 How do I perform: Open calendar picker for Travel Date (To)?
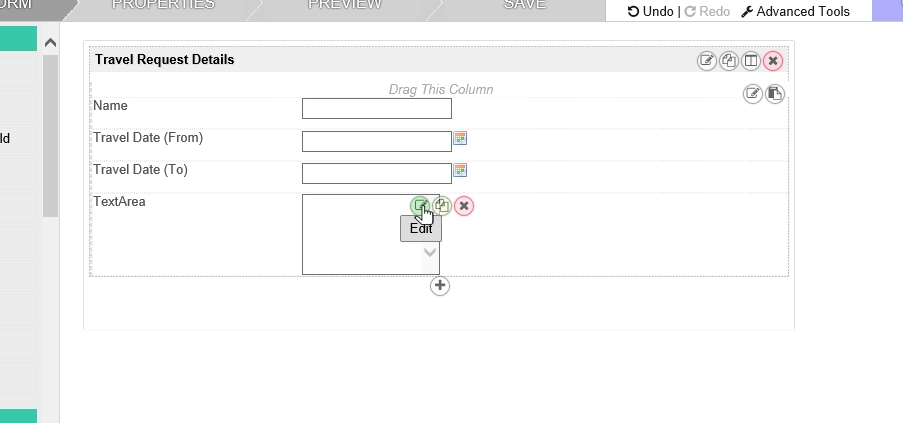coord(461,170)
